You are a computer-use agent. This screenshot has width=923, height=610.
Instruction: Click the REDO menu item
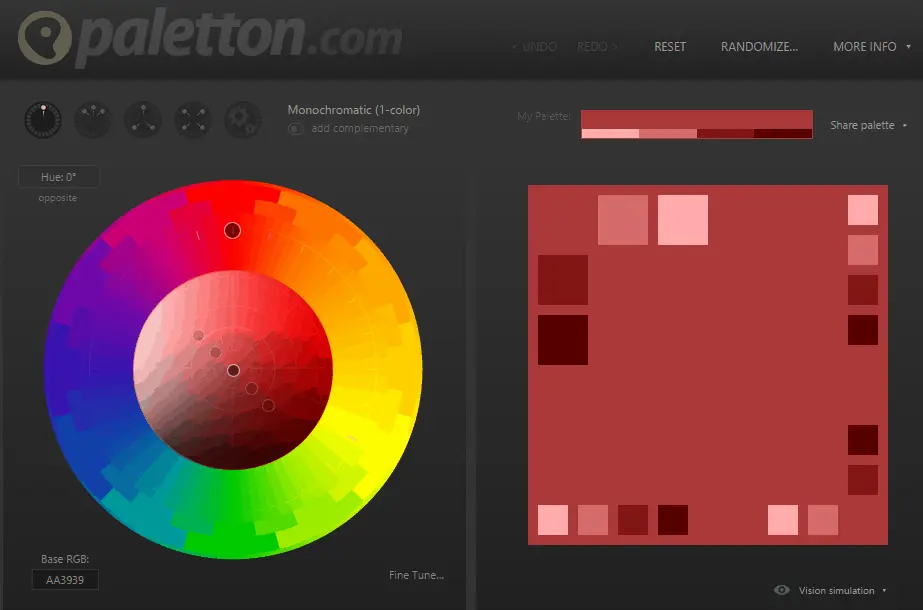(x=597, y=47)
